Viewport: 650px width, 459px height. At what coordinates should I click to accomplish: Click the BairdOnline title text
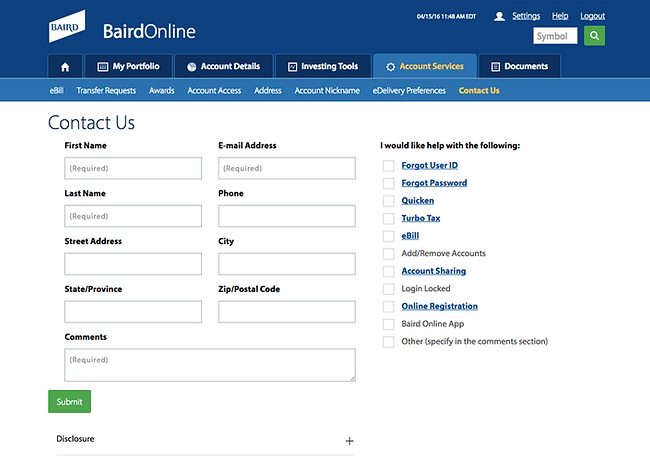[149, 32]
